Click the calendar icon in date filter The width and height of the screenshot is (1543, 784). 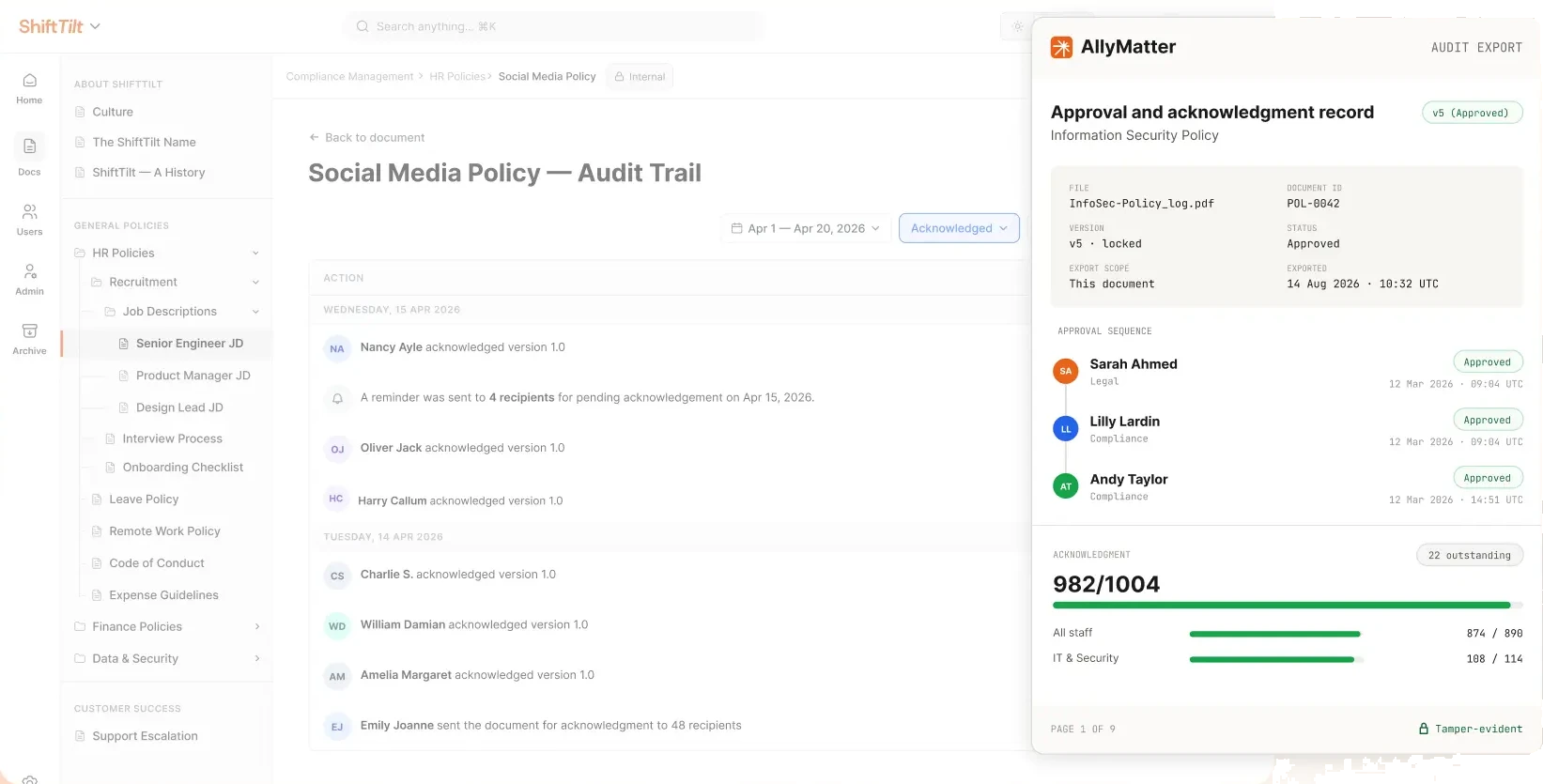tap(737, 228)
